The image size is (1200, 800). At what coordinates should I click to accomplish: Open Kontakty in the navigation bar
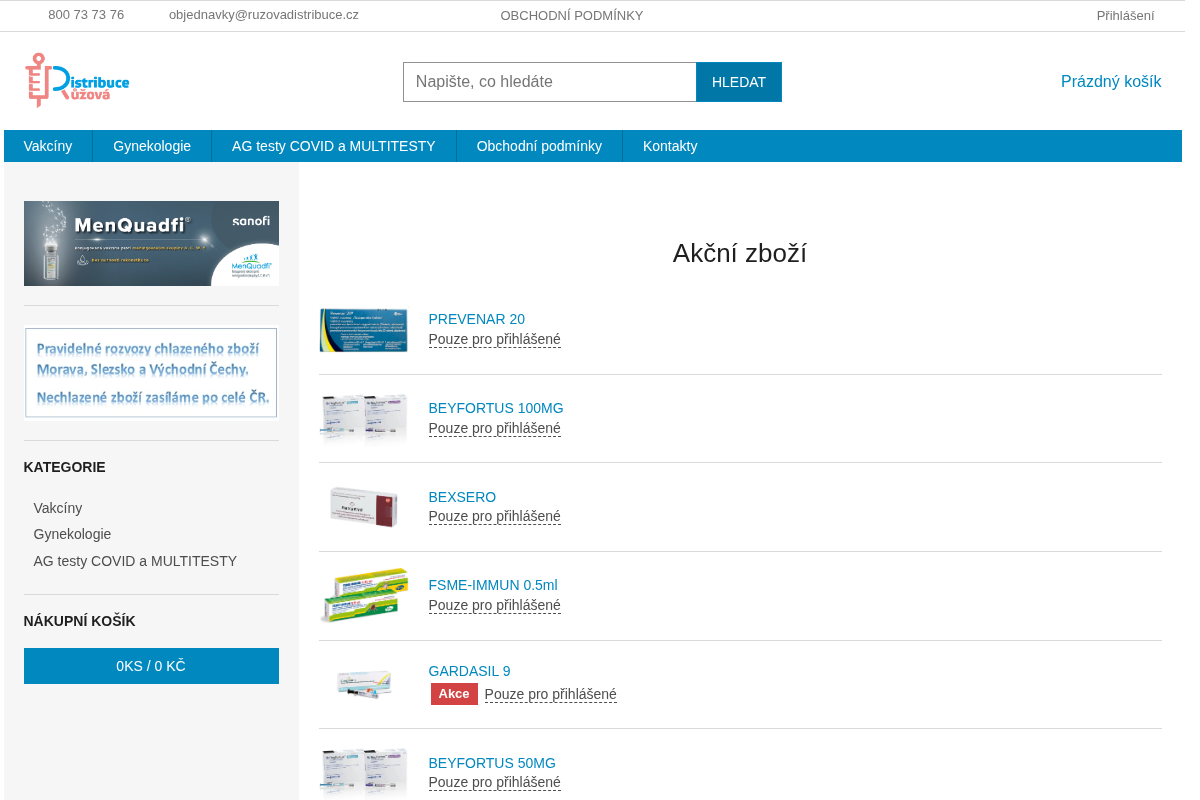tap(670, 146)
